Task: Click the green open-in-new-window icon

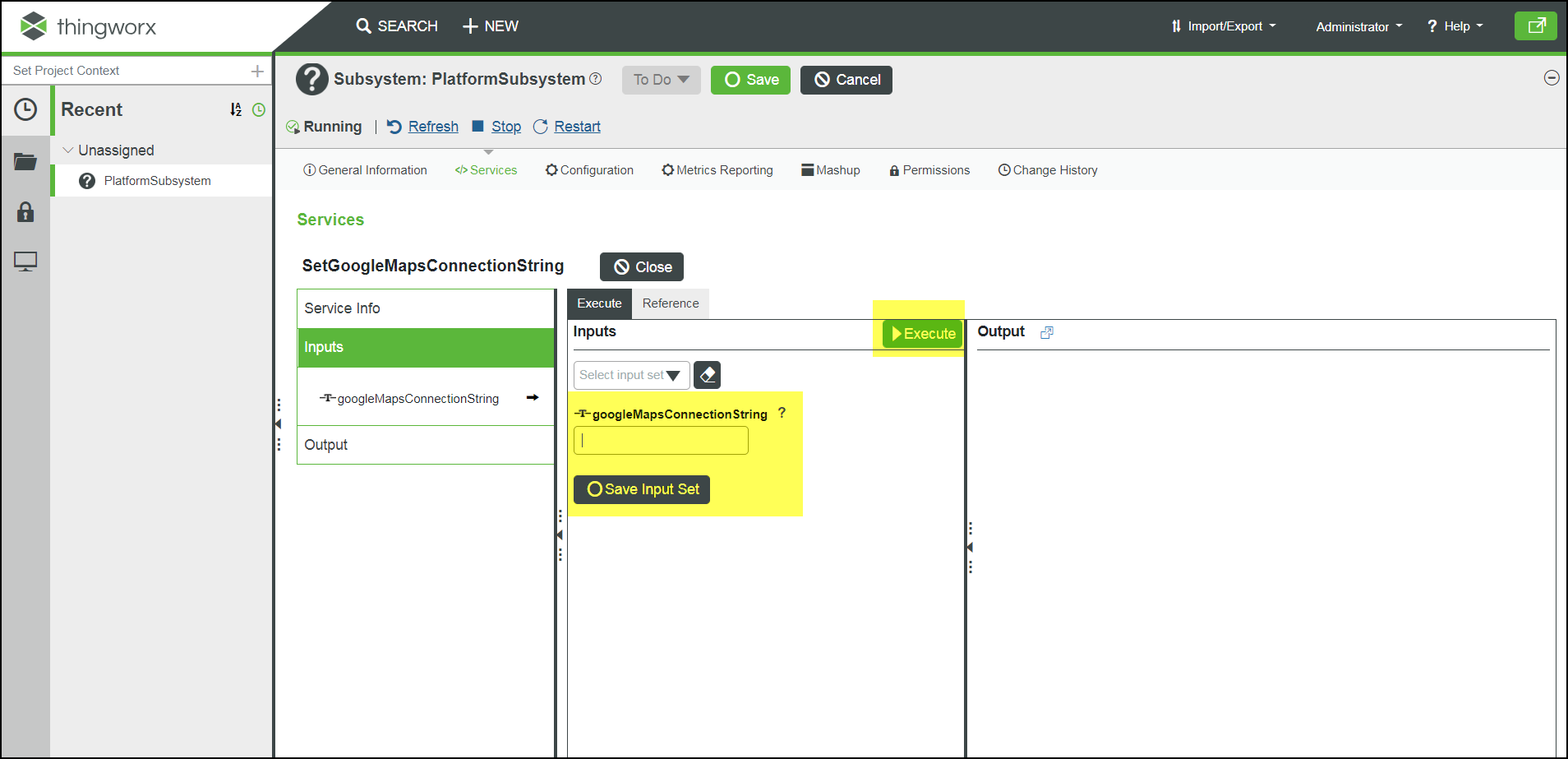Action: point(1535,26)
